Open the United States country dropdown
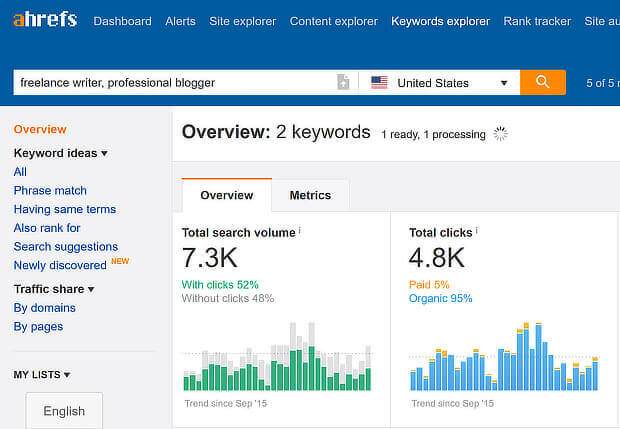This screenshot has width=620, height=429. tap(439, 82)
